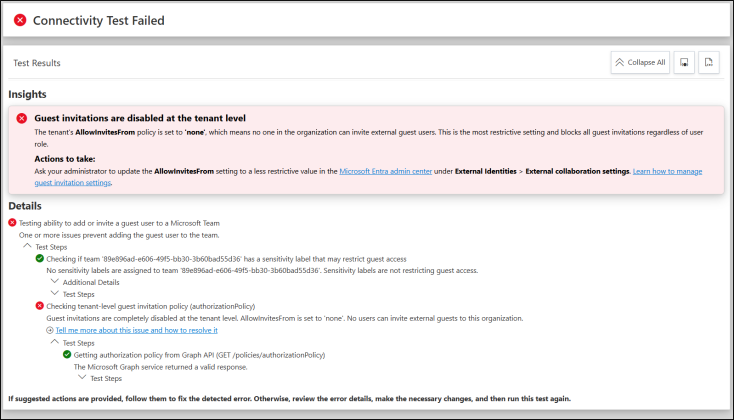Open Tell me more about this issue link

pos(137,330)
